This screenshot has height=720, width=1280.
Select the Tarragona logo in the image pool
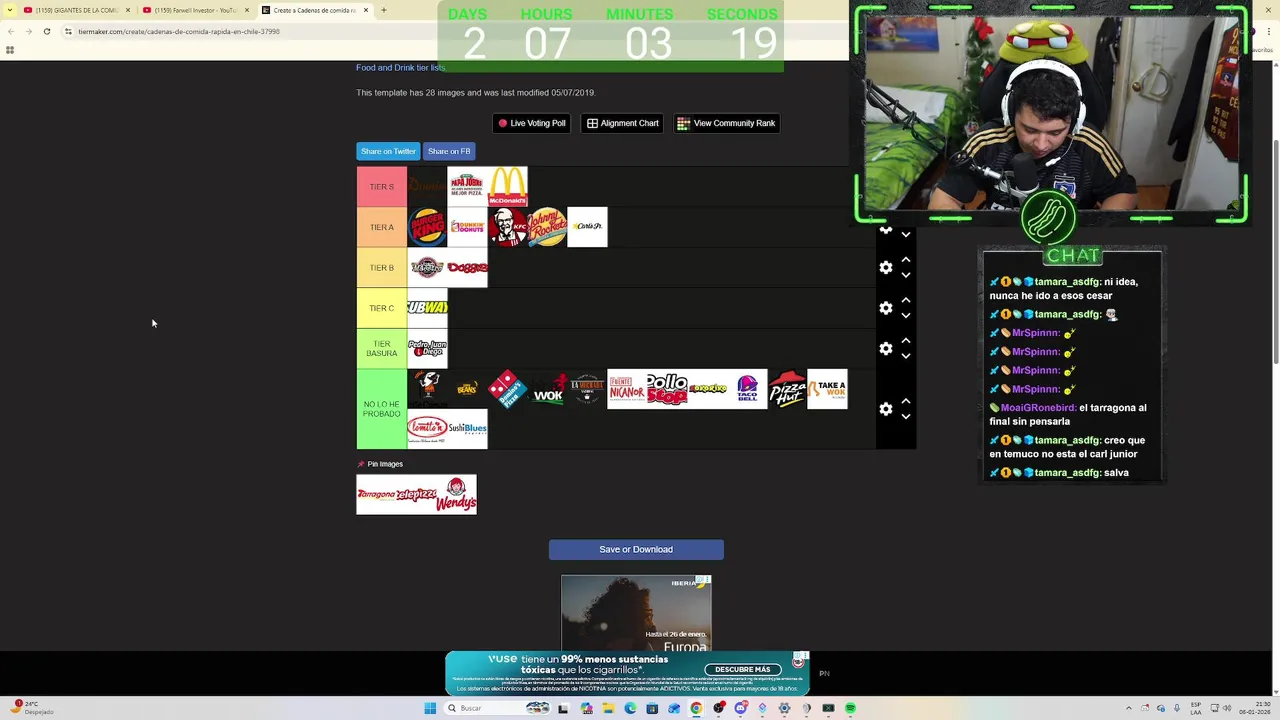[377, 495]
